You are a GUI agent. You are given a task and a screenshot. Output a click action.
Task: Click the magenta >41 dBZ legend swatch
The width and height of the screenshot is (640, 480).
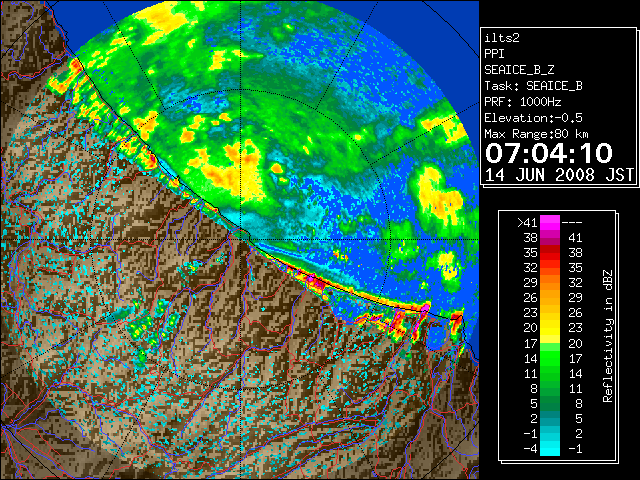[550, 223]
